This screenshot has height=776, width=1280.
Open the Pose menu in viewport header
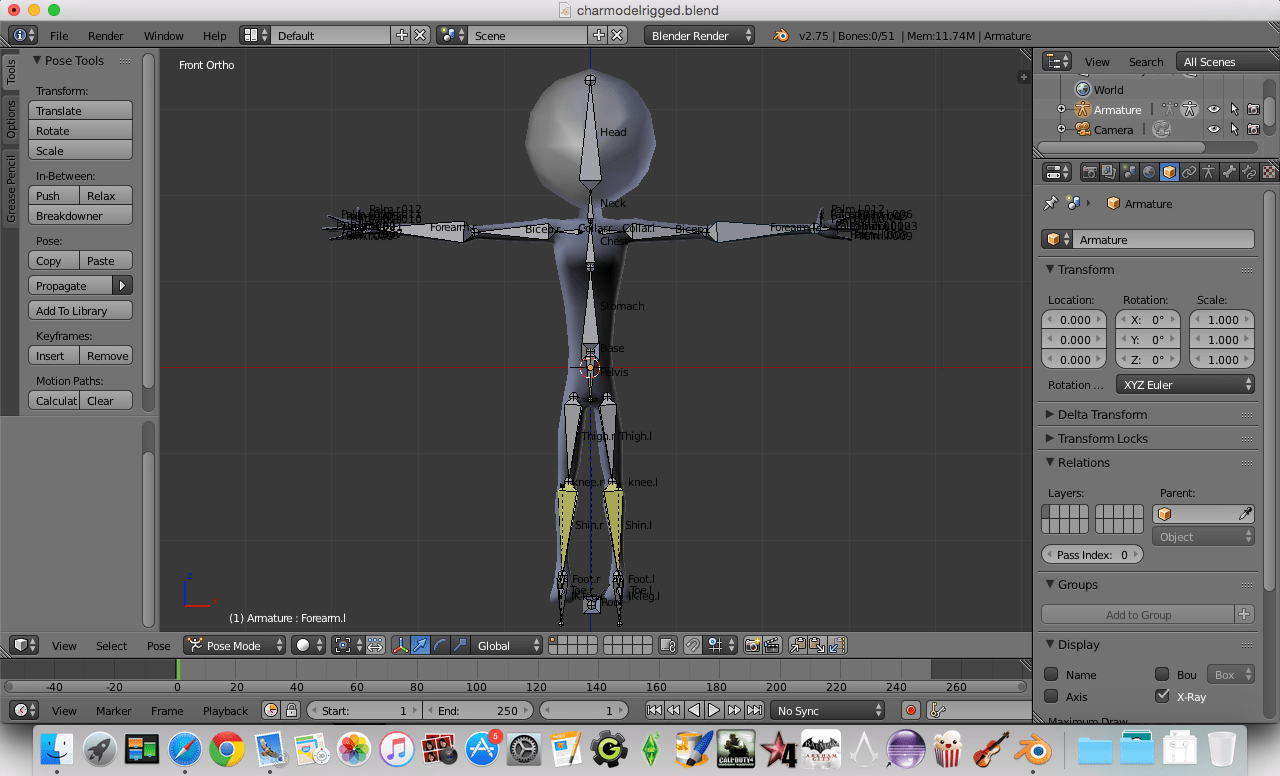(158, 646)
